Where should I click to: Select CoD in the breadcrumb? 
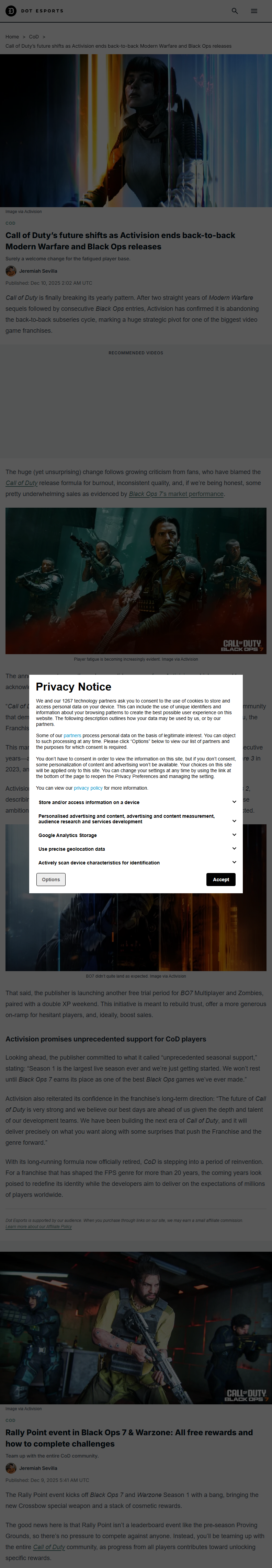point(34,37)
